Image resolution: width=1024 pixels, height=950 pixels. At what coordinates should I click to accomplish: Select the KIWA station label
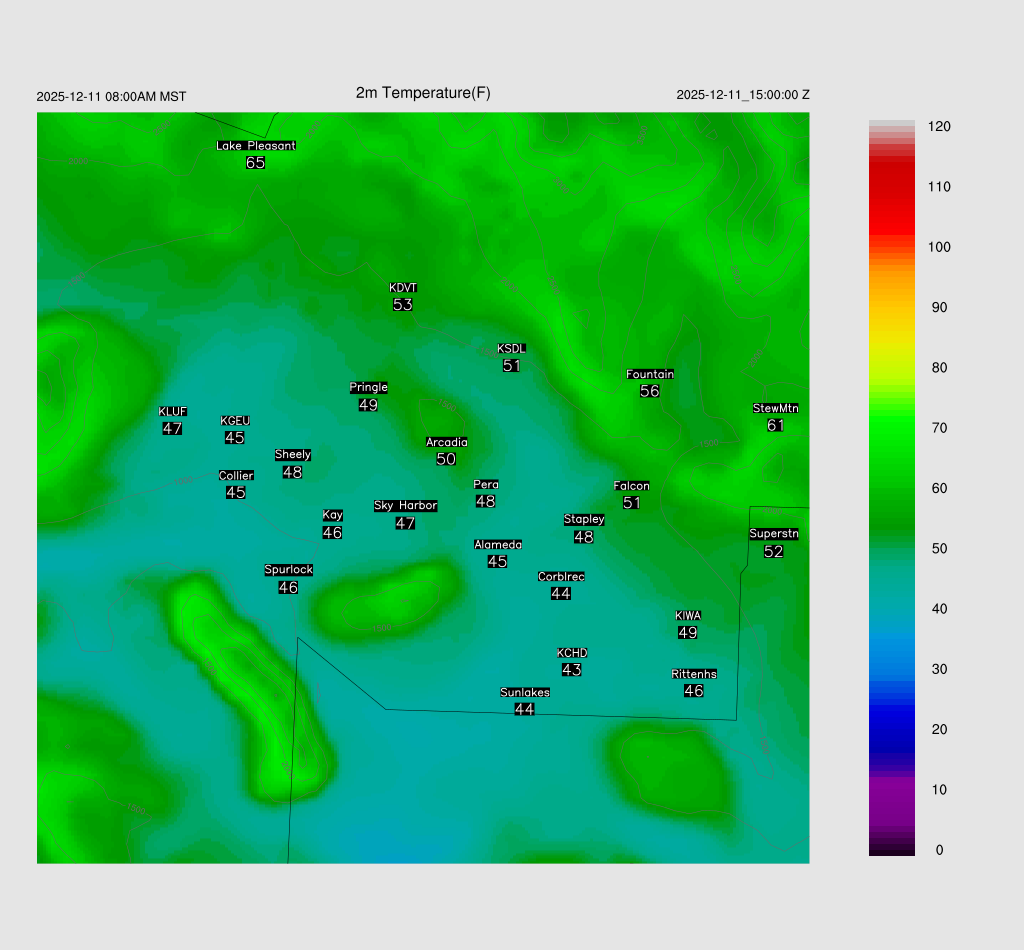coord(688,615)
